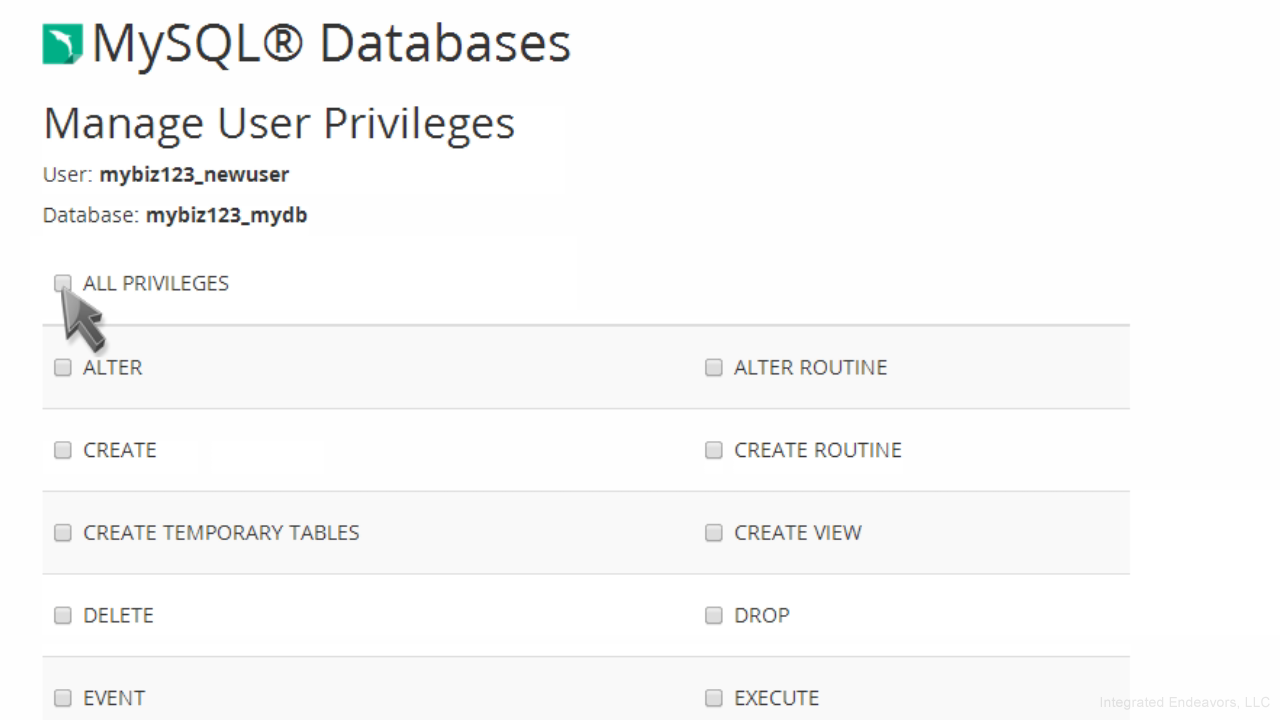Toggle the CREATE privilege checkbox
The image size is (1280, 720).
(x=63, y=450)
